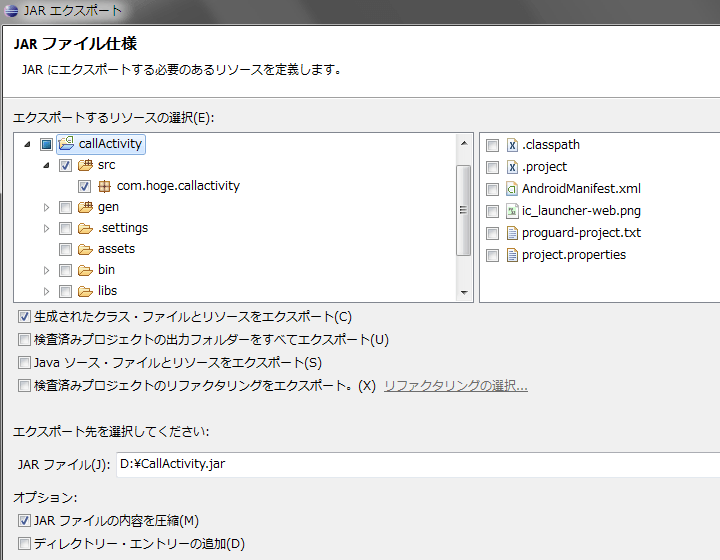Click the gen folder icon
The width and height of the screenshot is (720, 560).
pyautogui.click(x=85, y=207)
